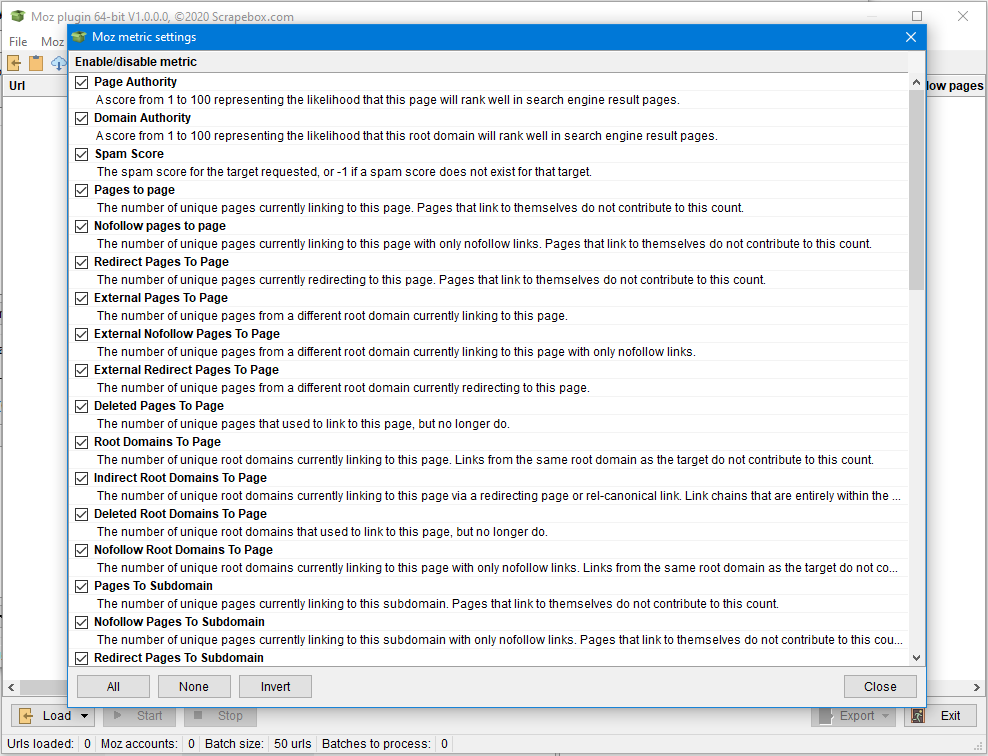Click the clipboard paste toolbar icon
This screenshot has width=988, height=756.
pos(36,62)
